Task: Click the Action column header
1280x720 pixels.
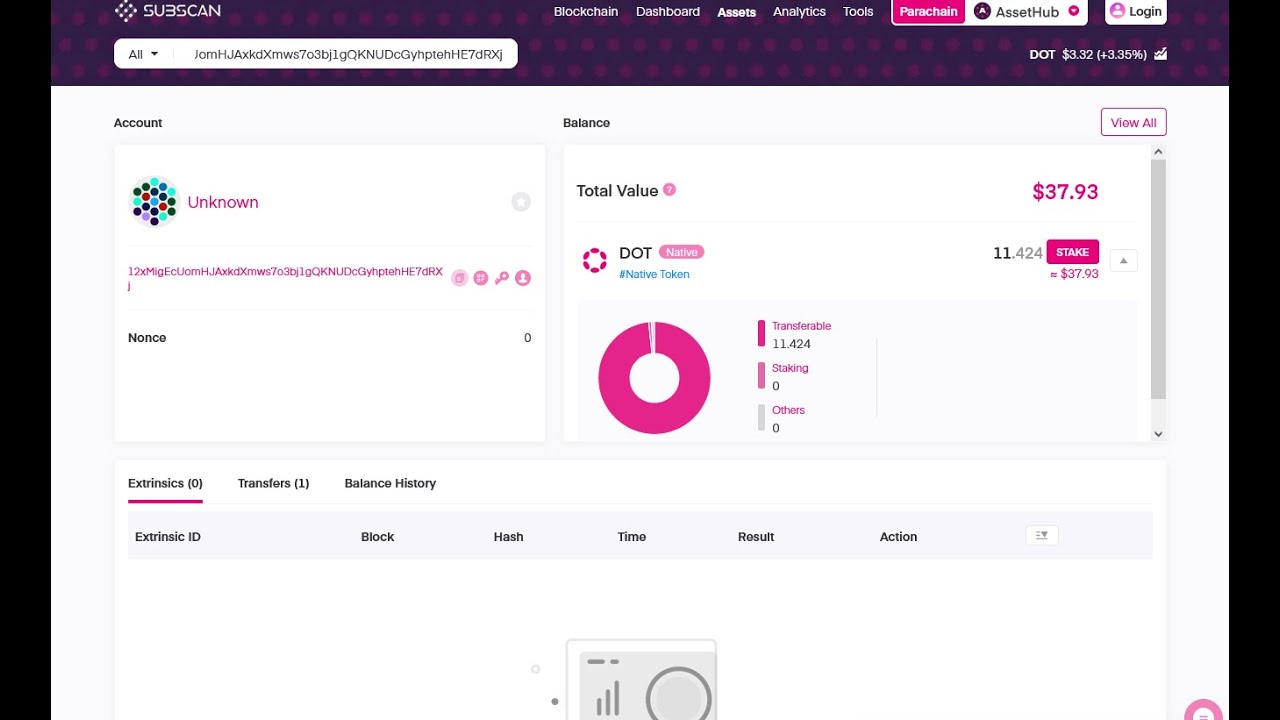Action: pyautogui.click(x=898, y=537)
